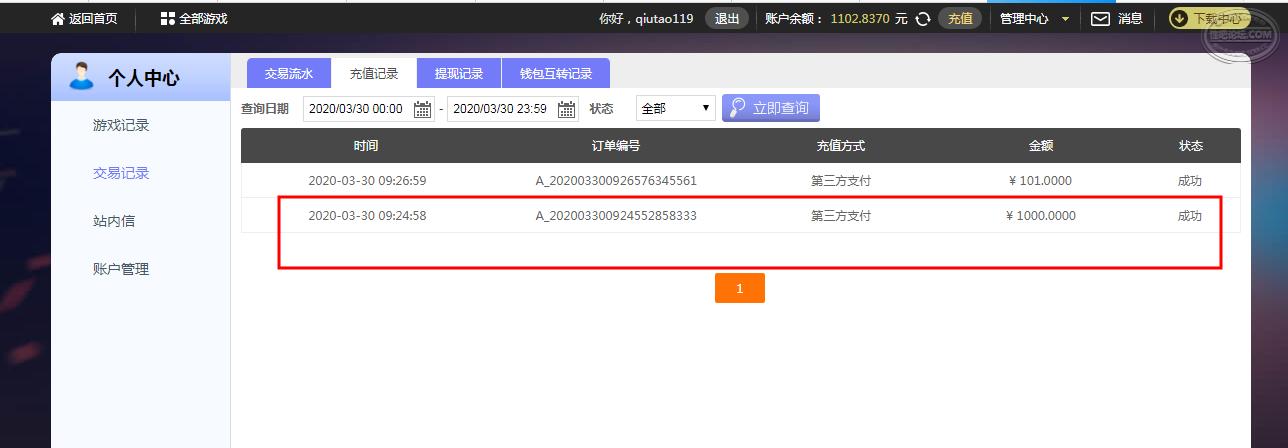This screenshot has height=448, width=1288.
Task: Click the magnifier icon on the 立即查询 button
Action: (737, 108)
